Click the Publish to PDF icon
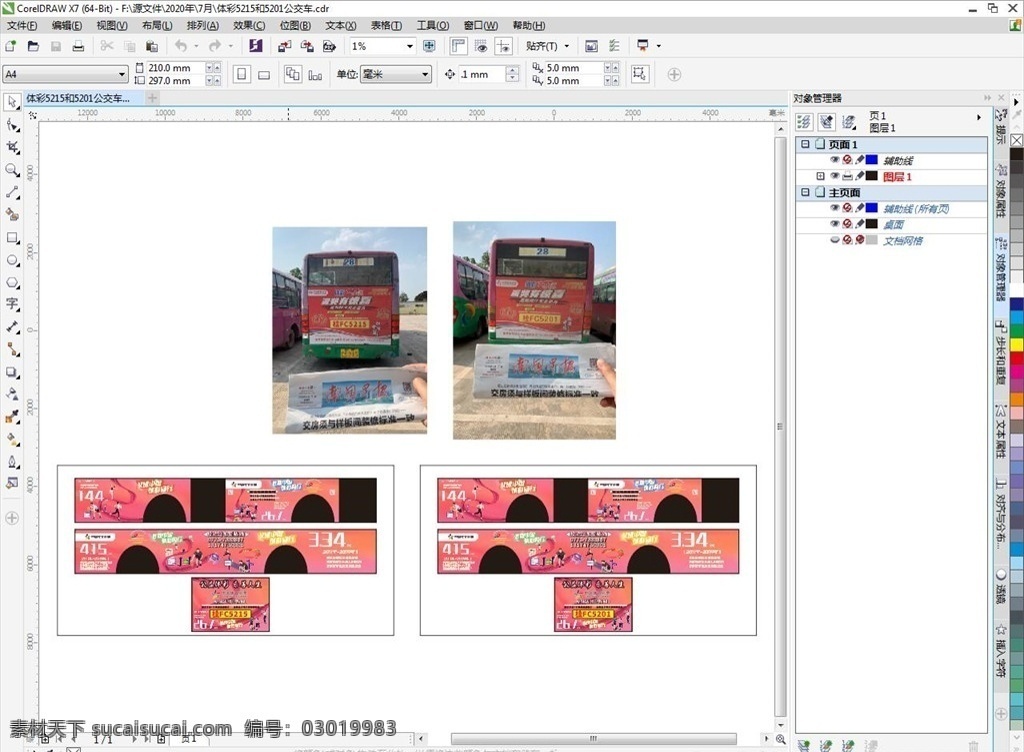This screenshot has width=1024, height=752. pos(329,46)
